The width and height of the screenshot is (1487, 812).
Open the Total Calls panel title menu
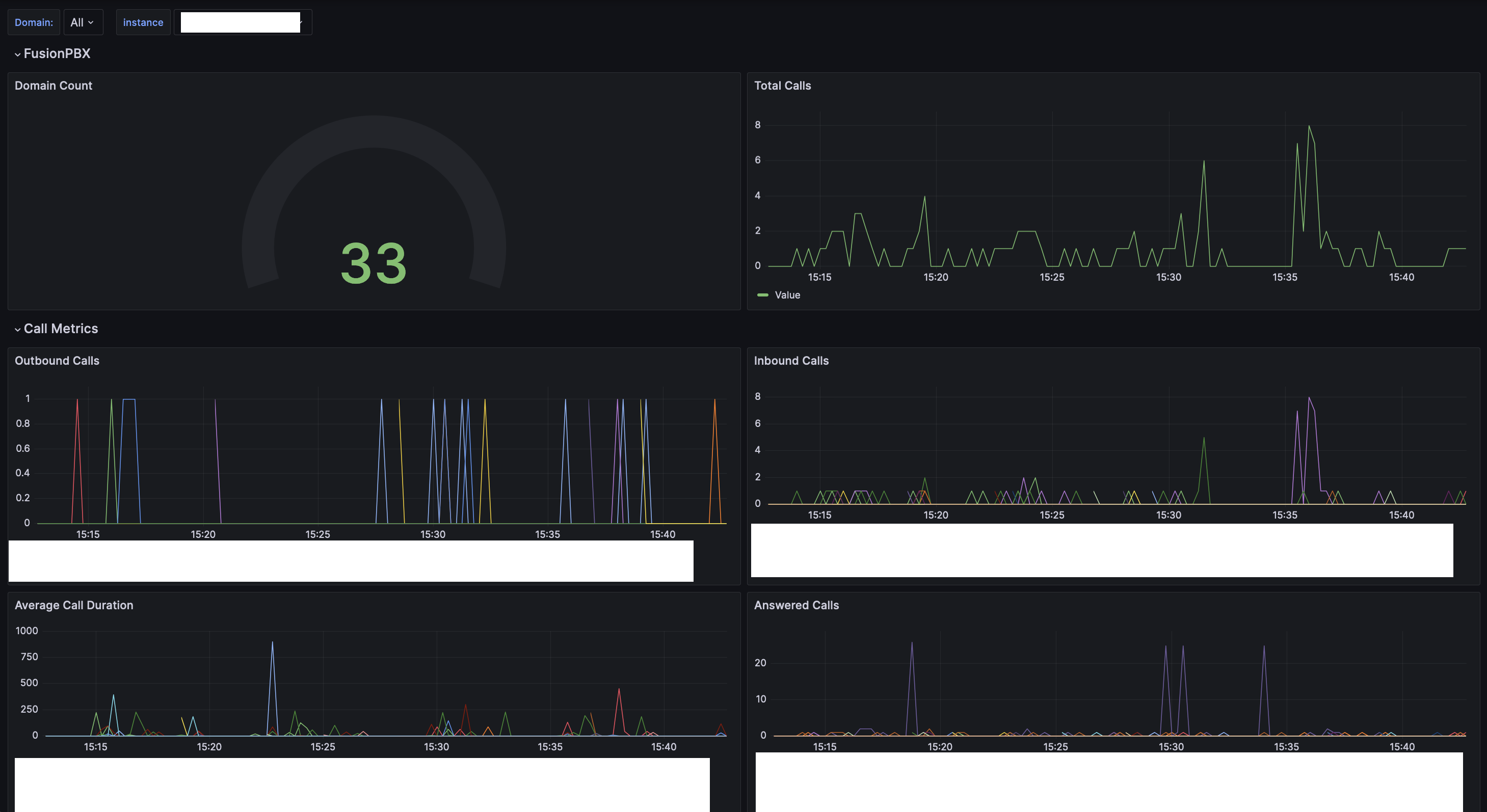coord(782,86)
